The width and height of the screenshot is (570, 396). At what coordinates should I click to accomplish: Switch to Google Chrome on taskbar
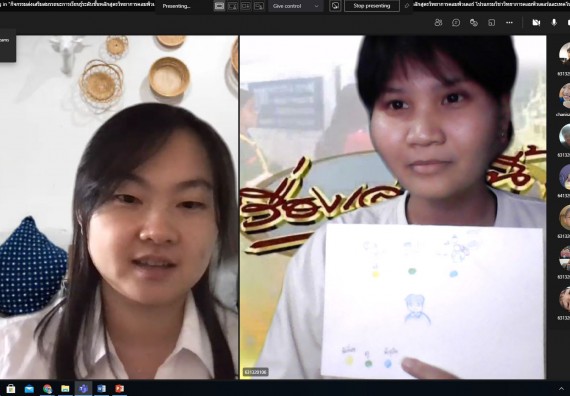47,389
